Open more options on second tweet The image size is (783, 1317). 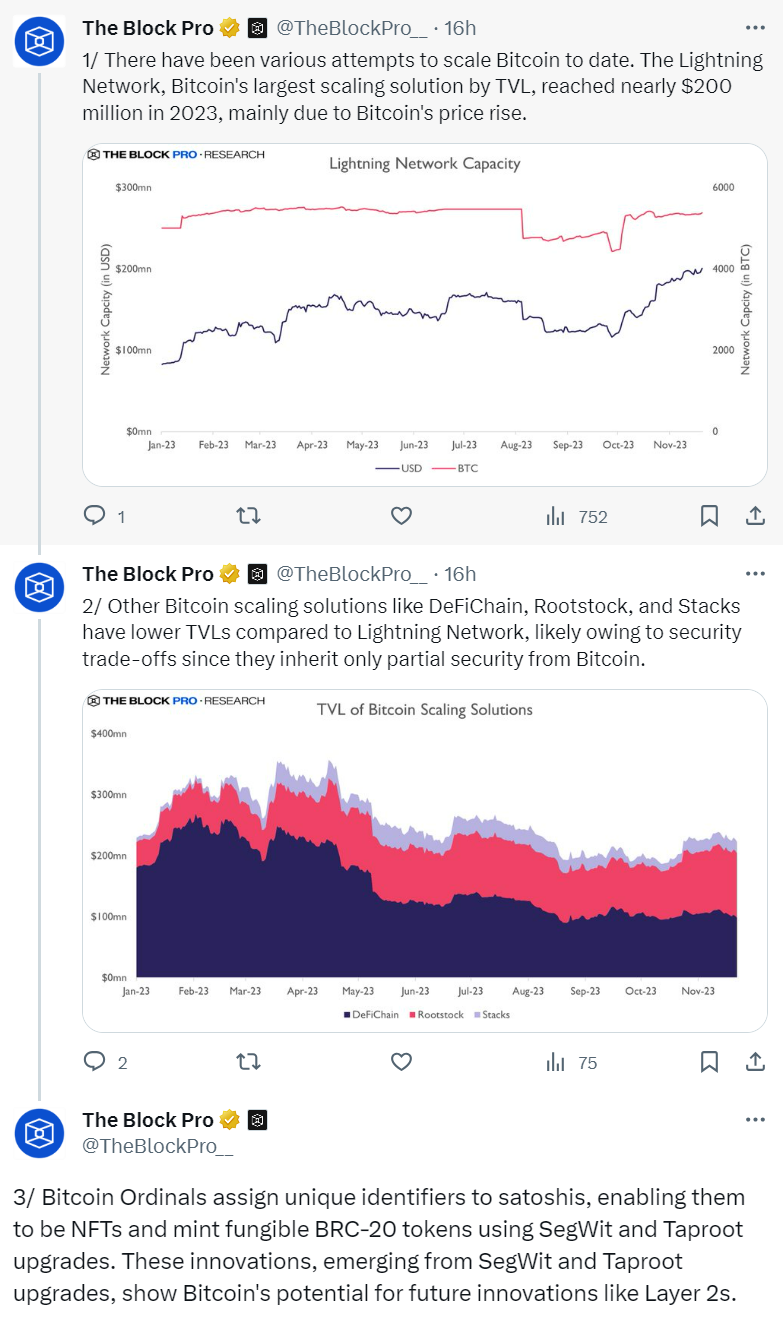pyautogui.click(x=755, y=574)
